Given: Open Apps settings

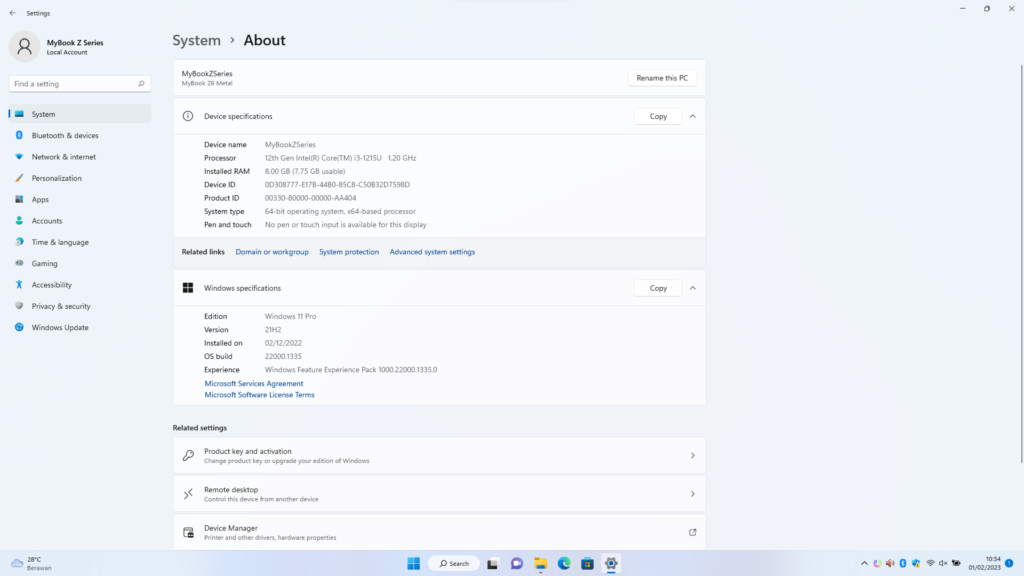Looking at the screenshot, I should (x=80, y=199).
